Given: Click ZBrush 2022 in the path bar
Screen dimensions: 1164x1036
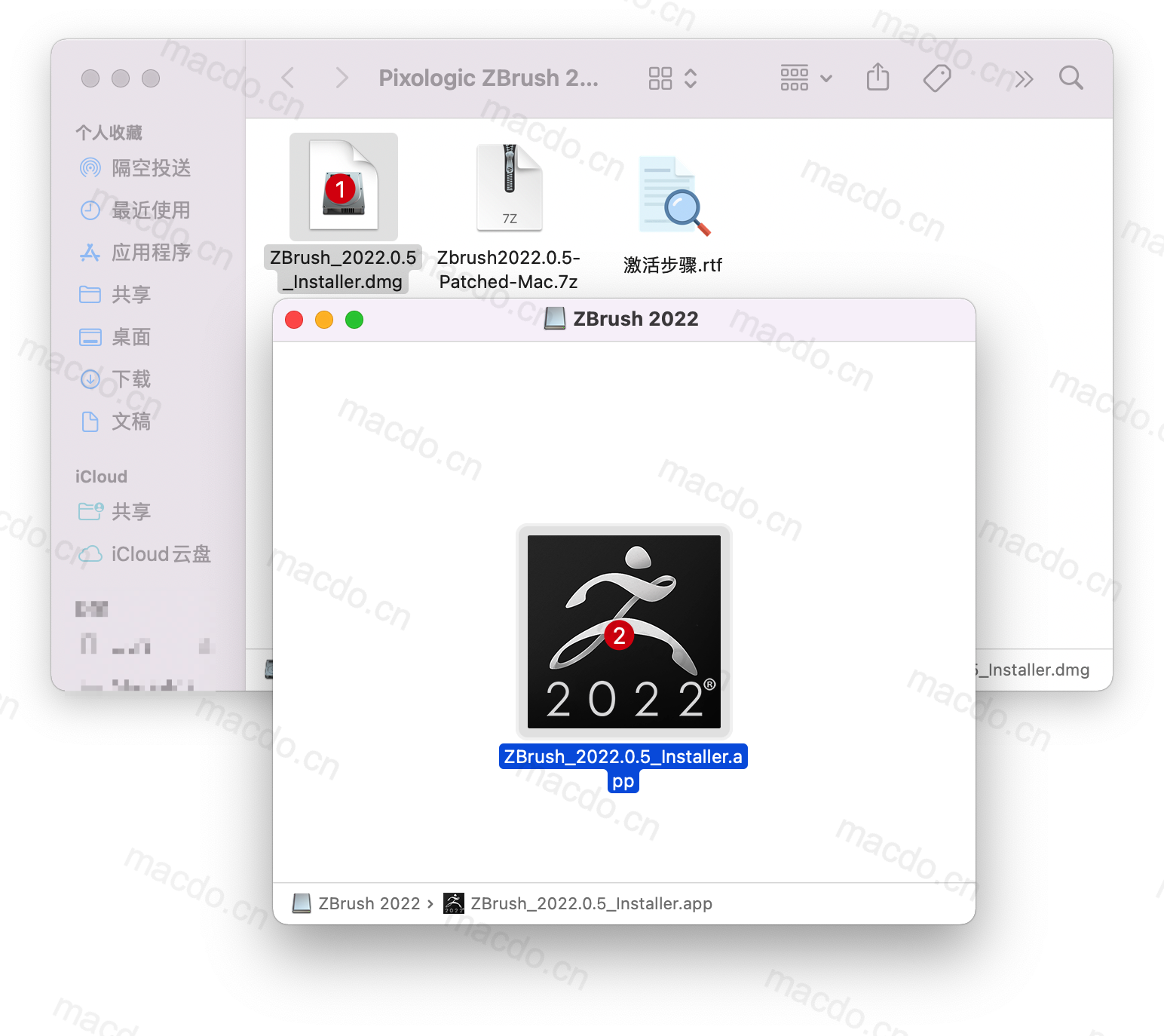Looking at the screenshot, I should coord(368,903).
